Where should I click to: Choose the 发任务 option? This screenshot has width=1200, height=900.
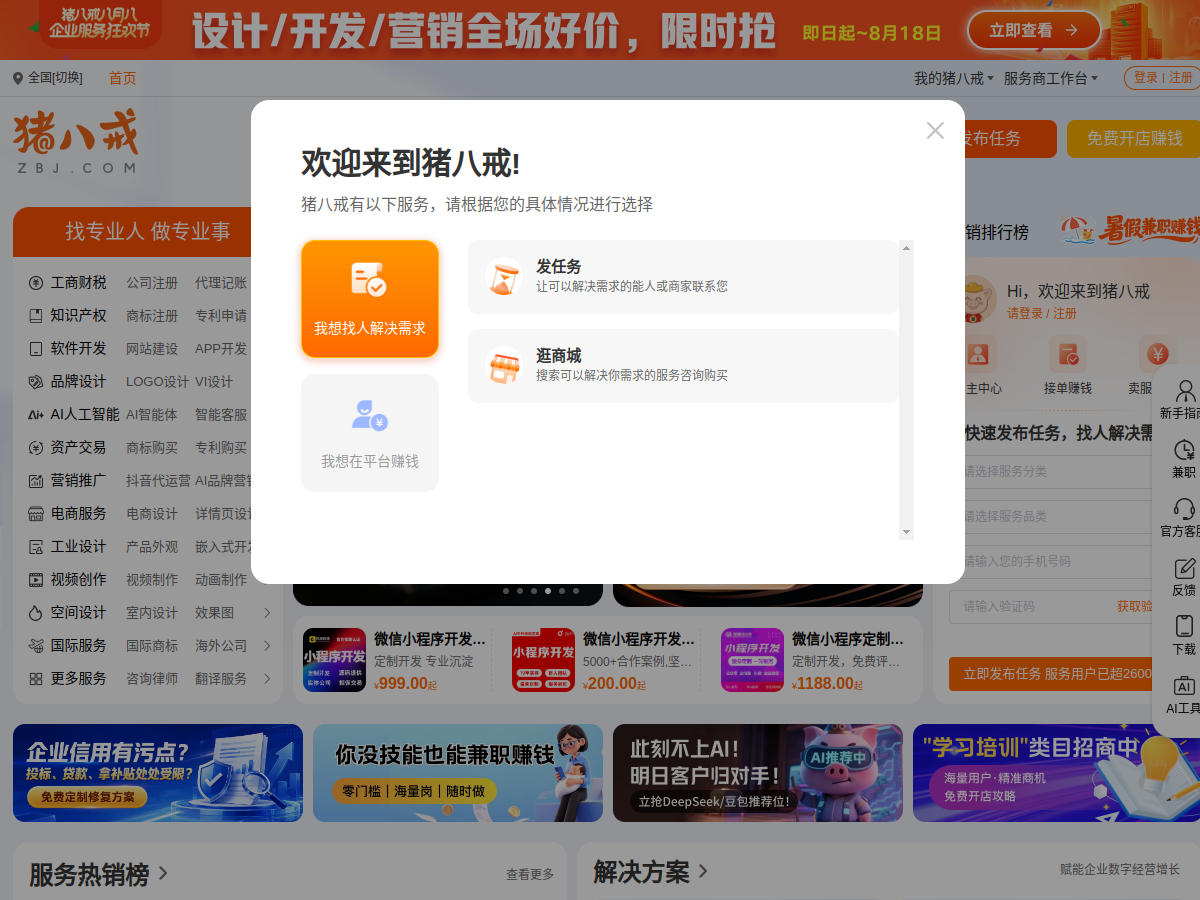coord(683,277)
